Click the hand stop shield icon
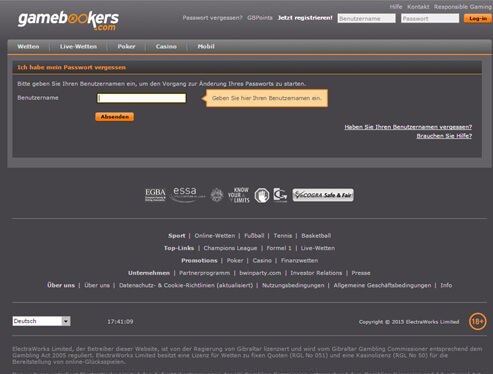The image size is (493, 374). click(x=262, y=195)
